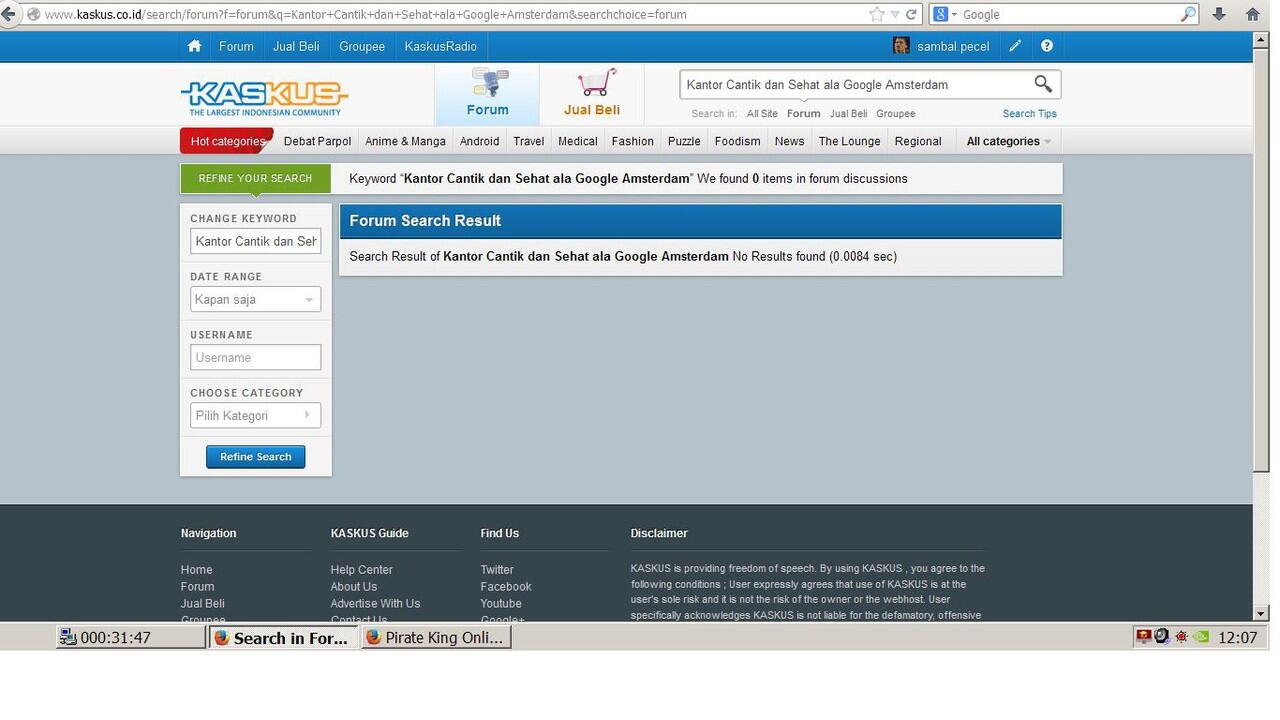Click the KASKUS logo
Image resolution: width=1280 pixels, height=720 pixels.
(265, 97)
